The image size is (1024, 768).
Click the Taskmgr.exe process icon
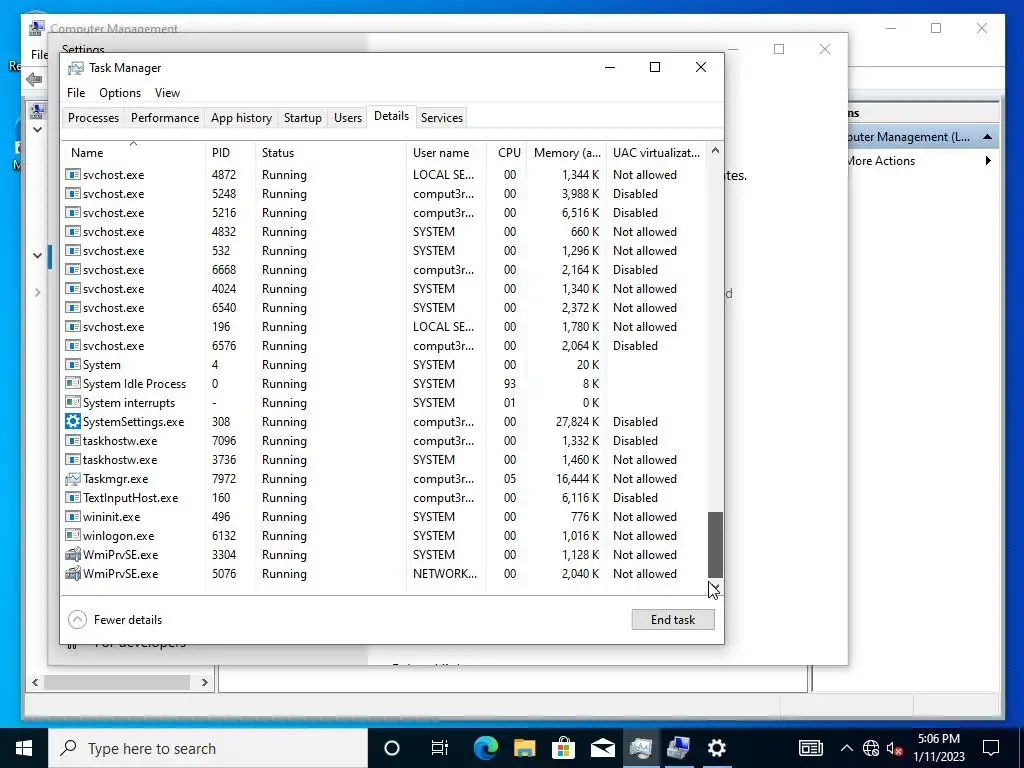coord(72,479)
